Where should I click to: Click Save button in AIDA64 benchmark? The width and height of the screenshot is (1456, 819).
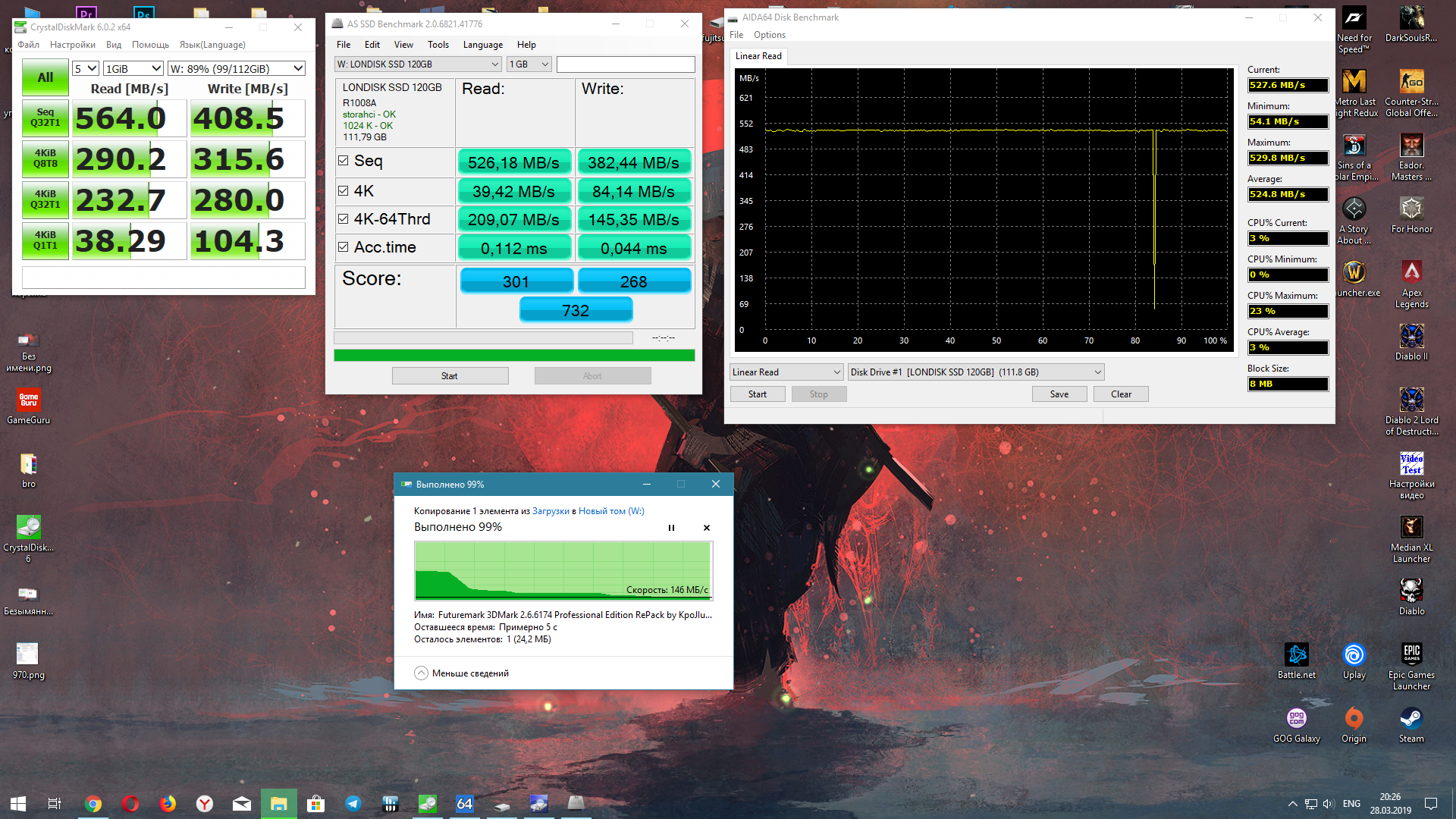tap(1059, 394)
